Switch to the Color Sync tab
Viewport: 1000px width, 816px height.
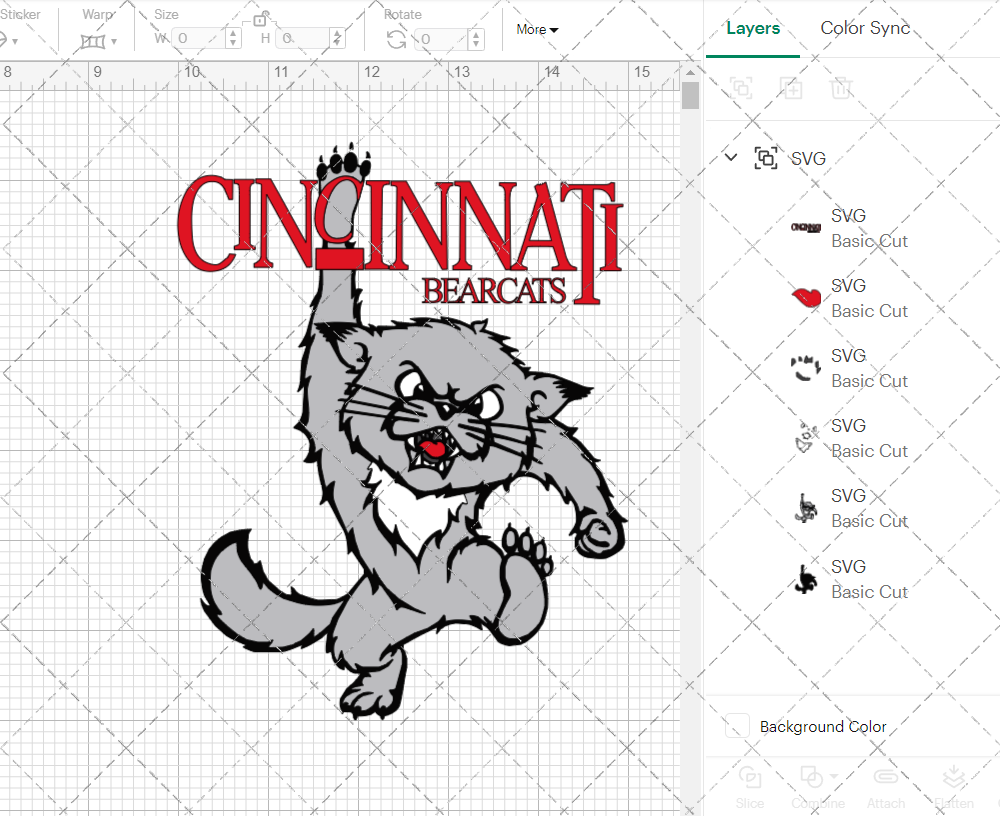(865, 29)
